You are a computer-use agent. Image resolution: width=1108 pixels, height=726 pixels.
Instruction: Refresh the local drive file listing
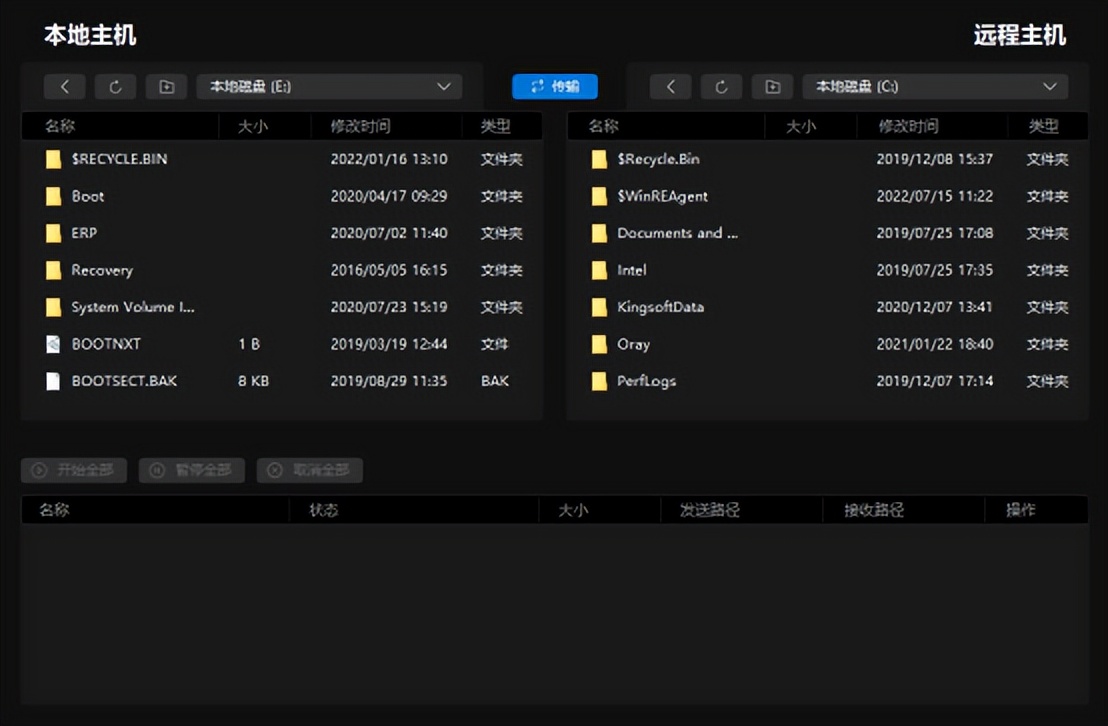click(115, 86)
